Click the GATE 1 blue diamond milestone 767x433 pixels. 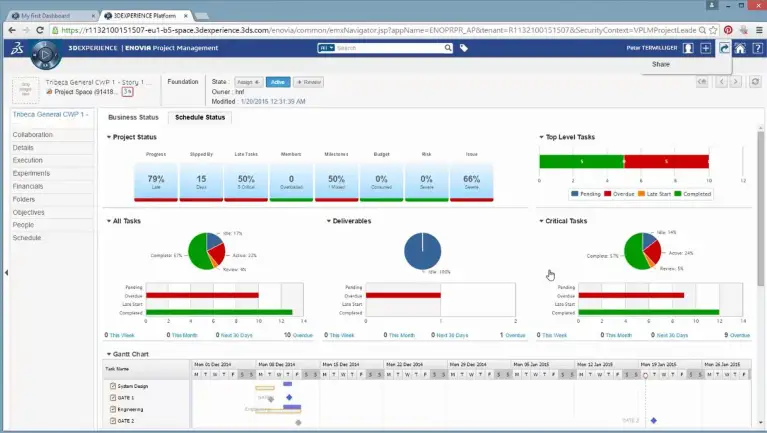[289, 397]
